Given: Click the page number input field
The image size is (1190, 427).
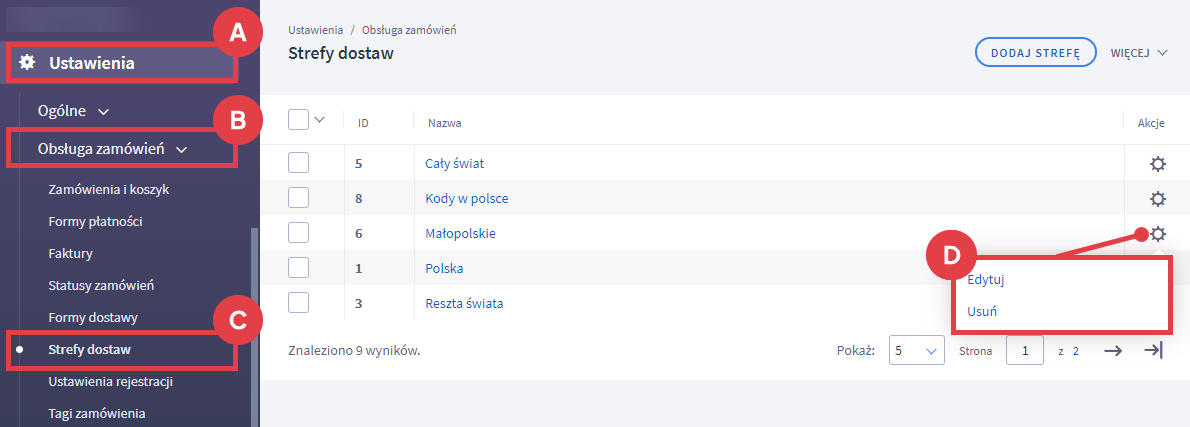Looking at the screenshot, I should click(1024, 351).
